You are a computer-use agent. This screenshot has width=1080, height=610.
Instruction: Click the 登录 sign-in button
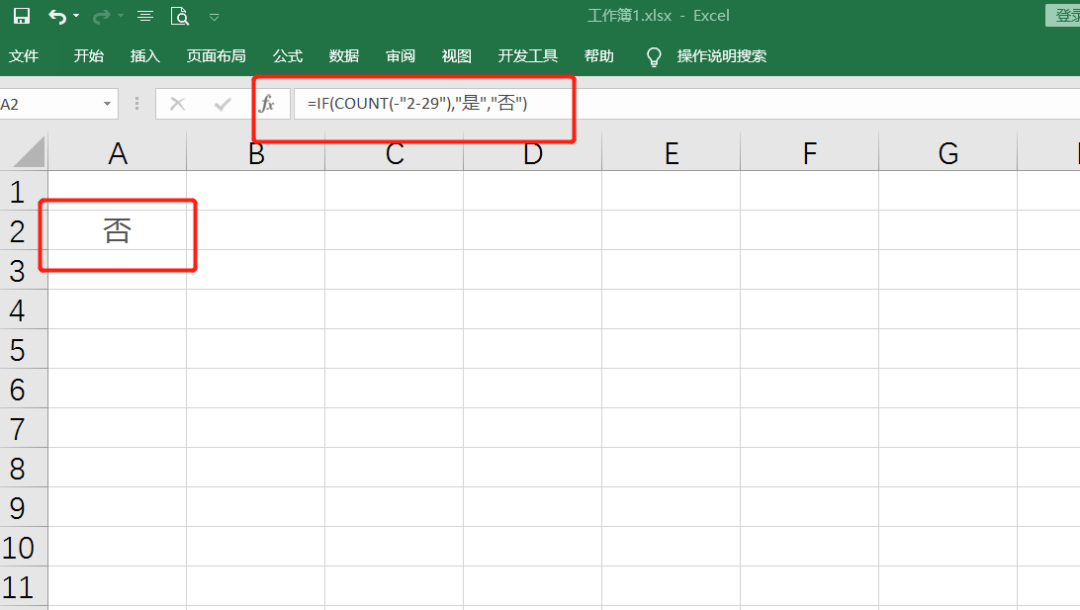click(1063, 16)
